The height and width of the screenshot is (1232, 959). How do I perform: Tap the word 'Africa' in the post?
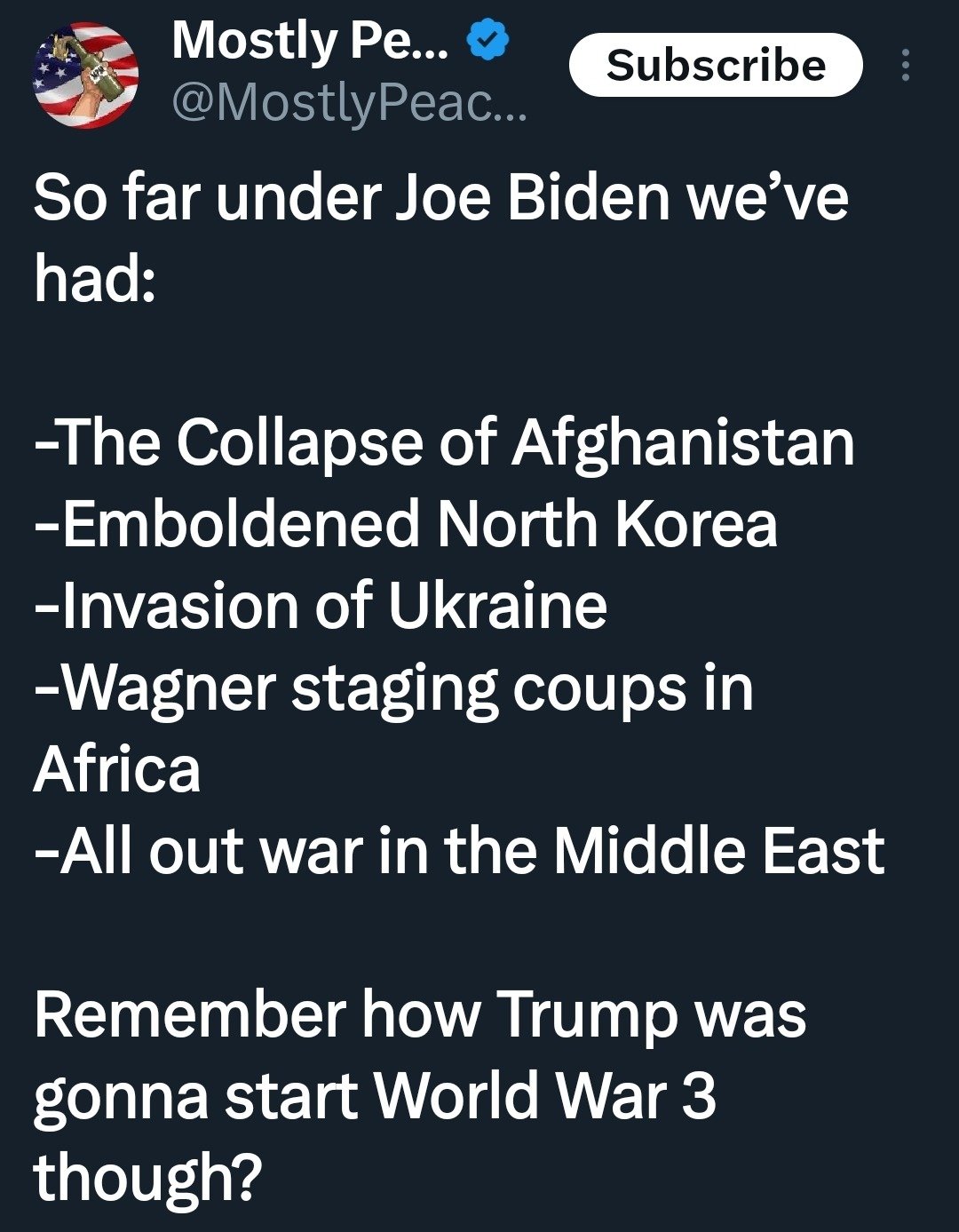[117, 769]
